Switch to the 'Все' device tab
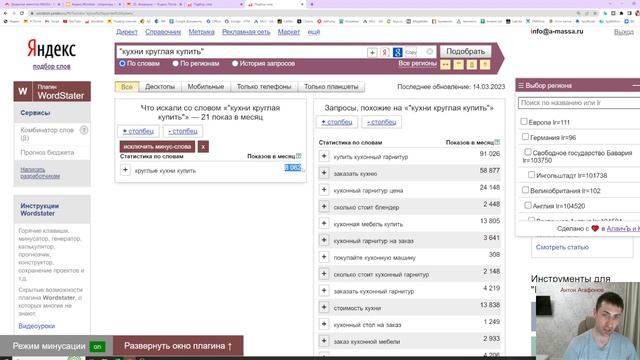The height and width of the screenshot is (360, 640). click(x=127, y=87)
